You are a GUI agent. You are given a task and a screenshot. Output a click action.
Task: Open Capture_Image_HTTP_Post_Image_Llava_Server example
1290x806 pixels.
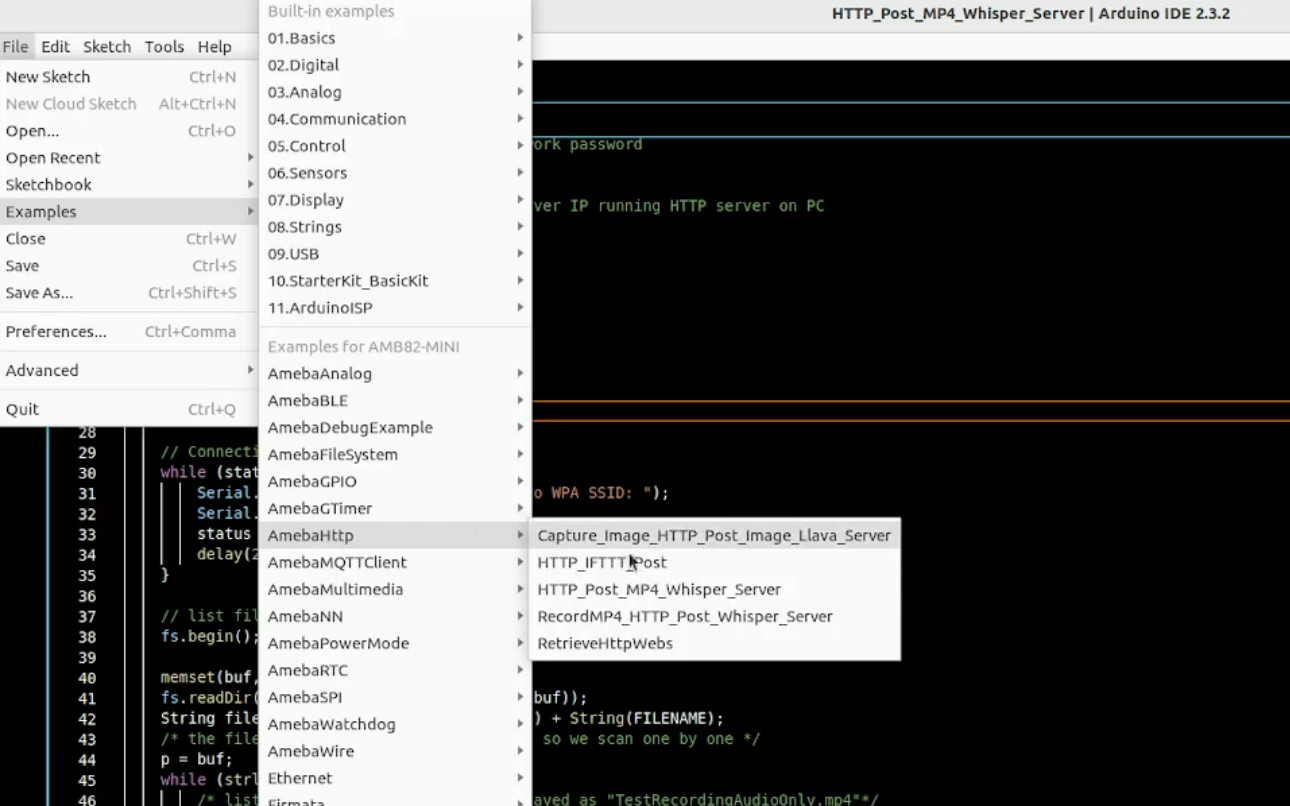(713, 535)
